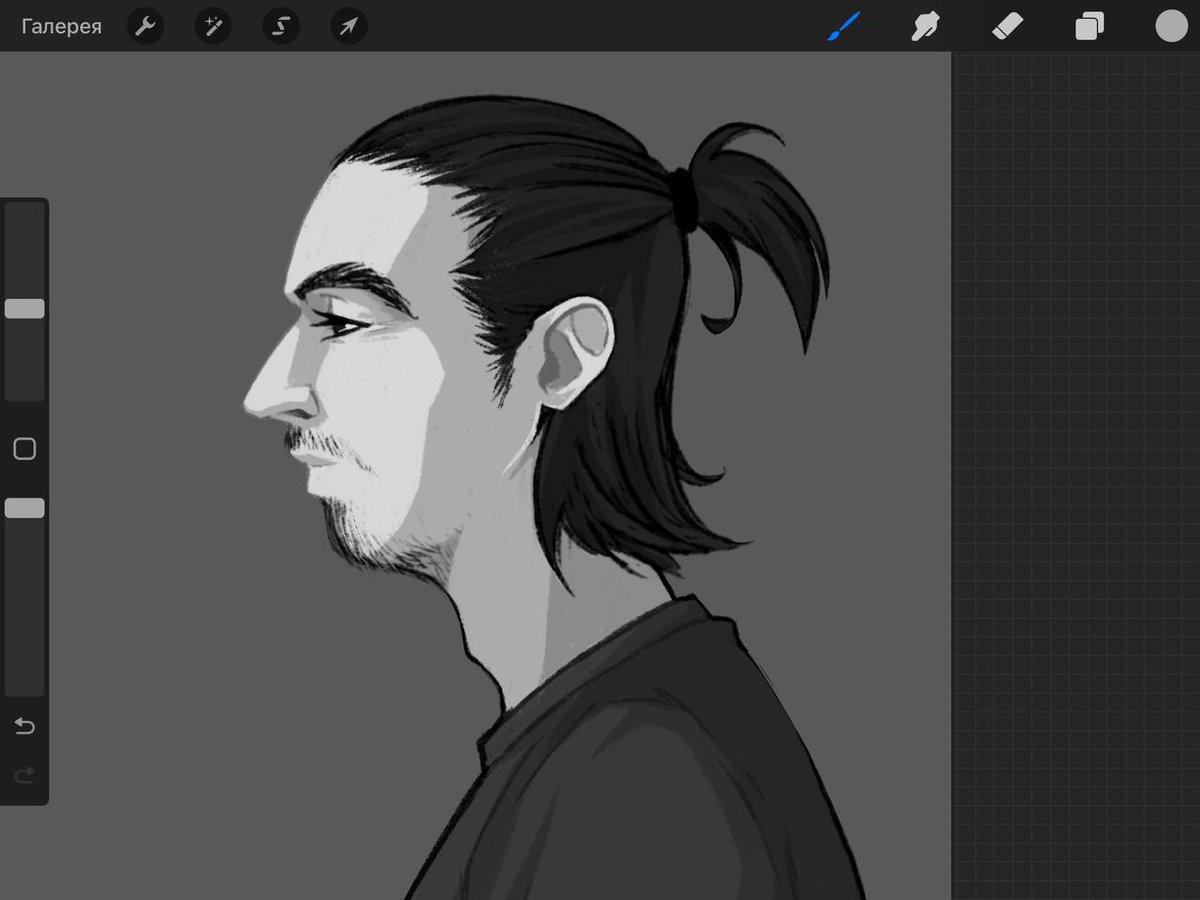Open the Adjustments magic wand menu

click(x=213, y=26)
